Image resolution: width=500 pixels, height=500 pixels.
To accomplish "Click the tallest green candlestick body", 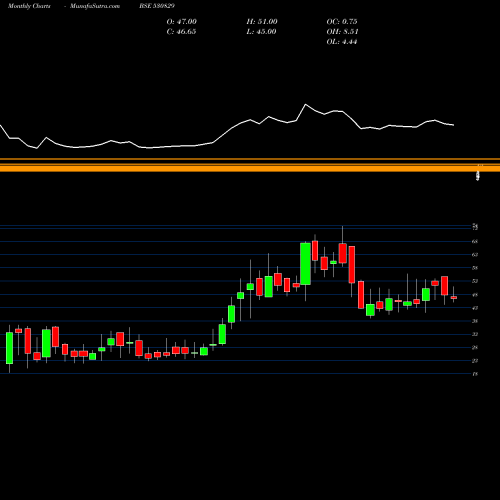I will tap(305, 264).
